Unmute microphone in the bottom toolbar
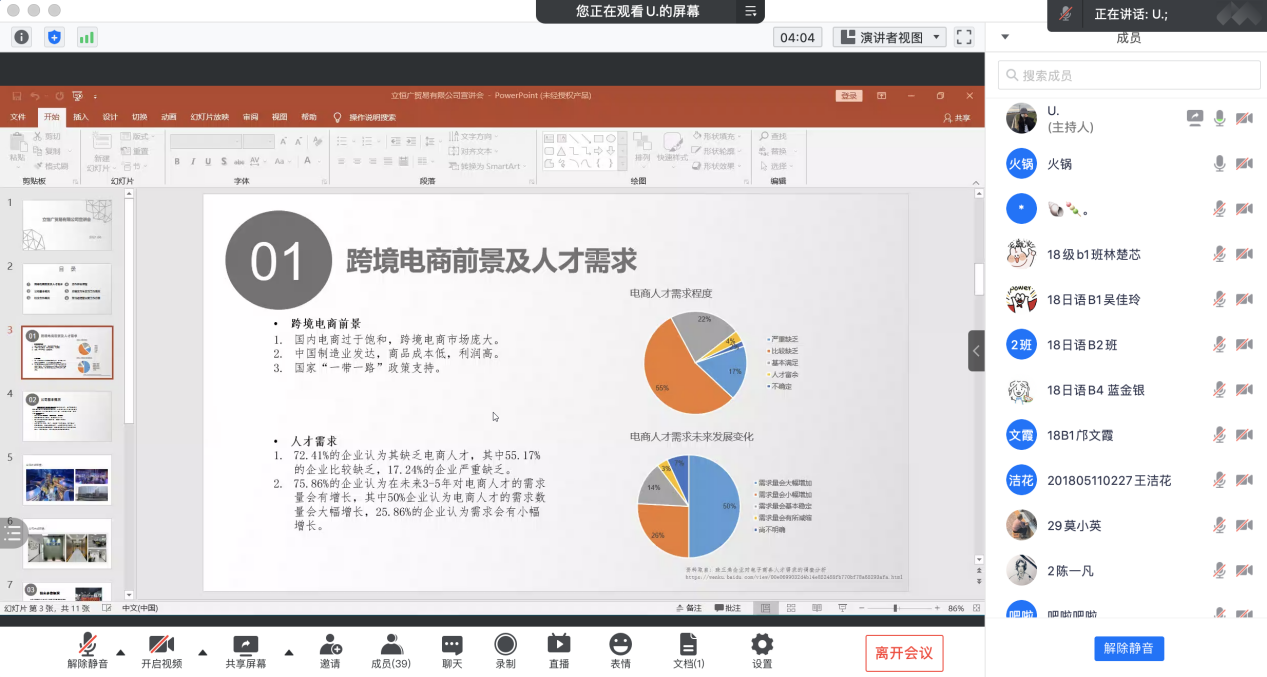The width and height of the screenshot is (1267, 677). [x=88, y=651]
